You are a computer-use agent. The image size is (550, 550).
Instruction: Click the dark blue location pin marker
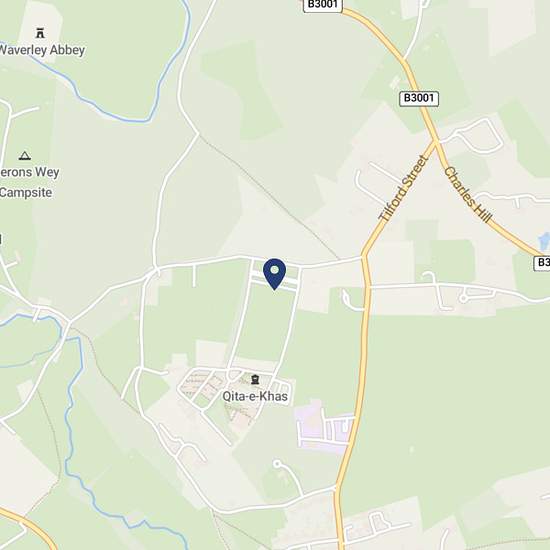tap(275, 274)
